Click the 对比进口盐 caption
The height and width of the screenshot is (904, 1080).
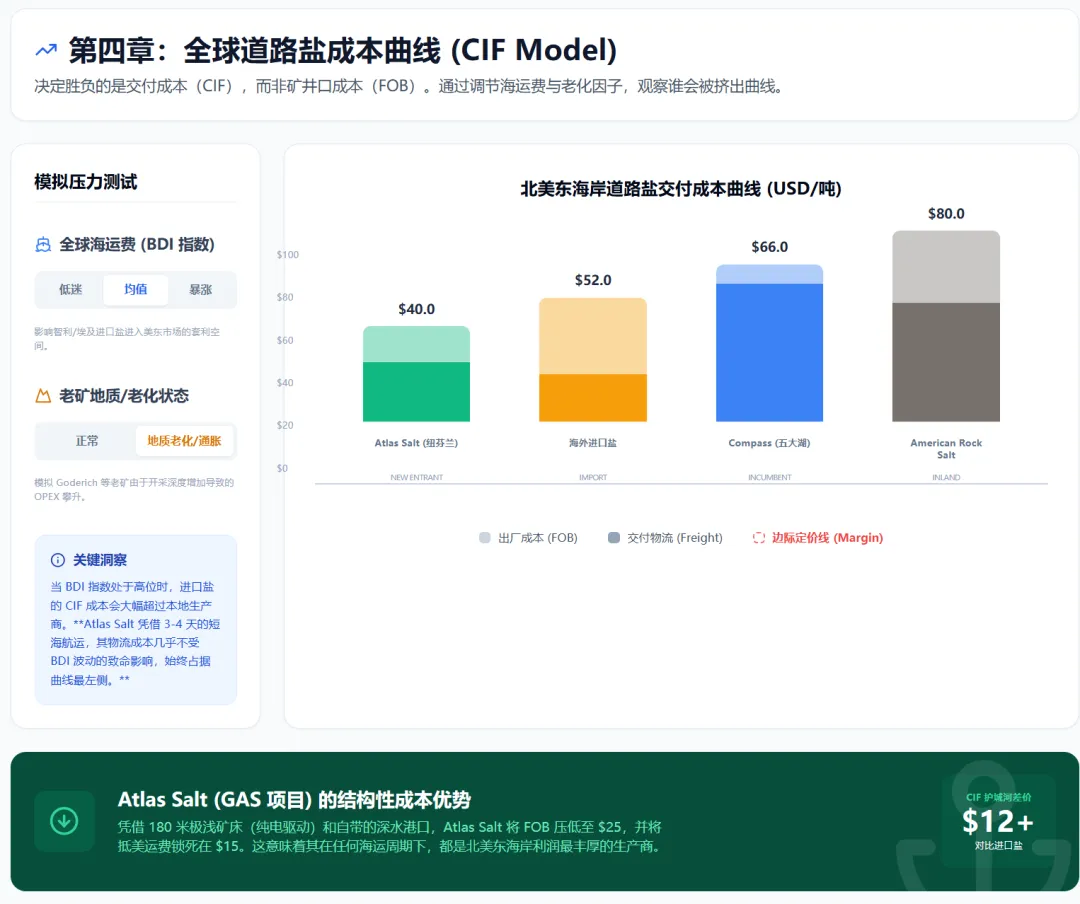[998, 845]
